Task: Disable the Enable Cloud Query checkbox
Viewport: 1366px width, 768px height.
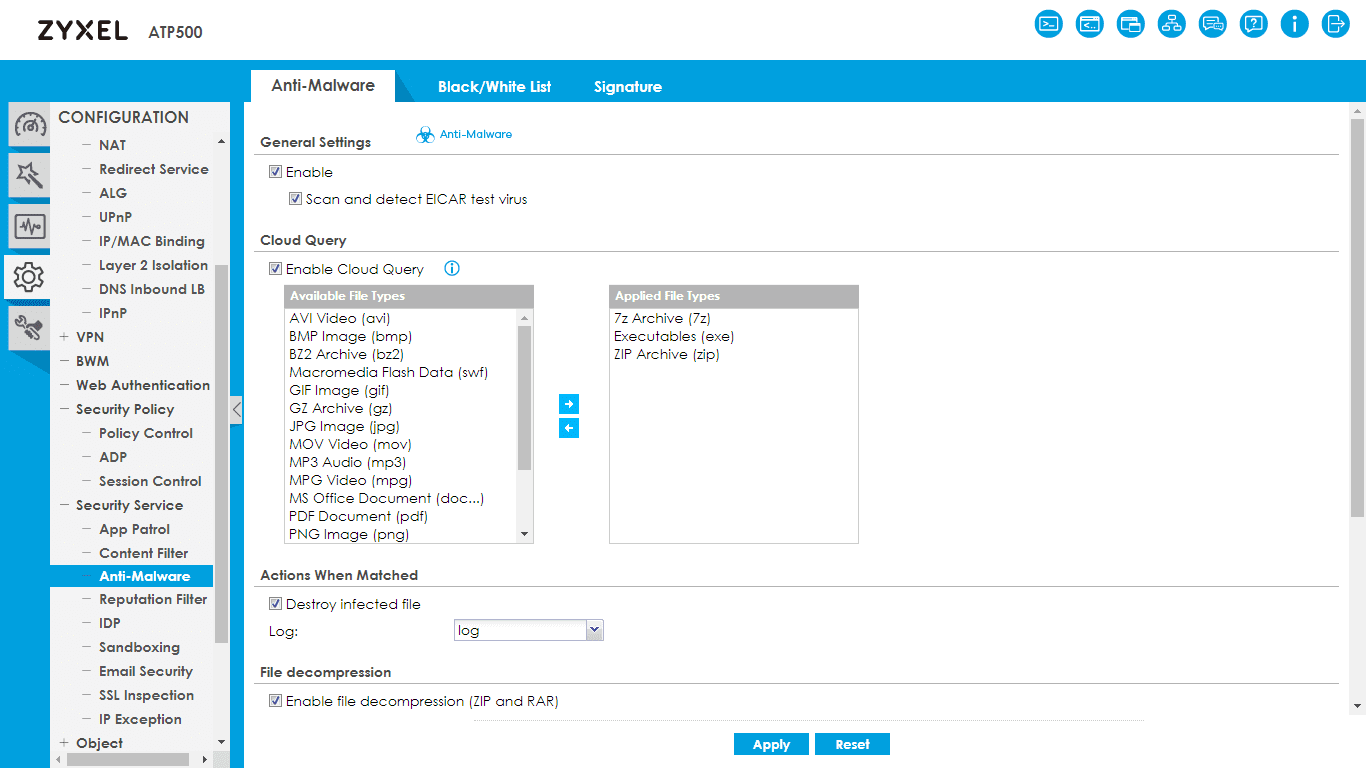Action: [x=275, y=269]
